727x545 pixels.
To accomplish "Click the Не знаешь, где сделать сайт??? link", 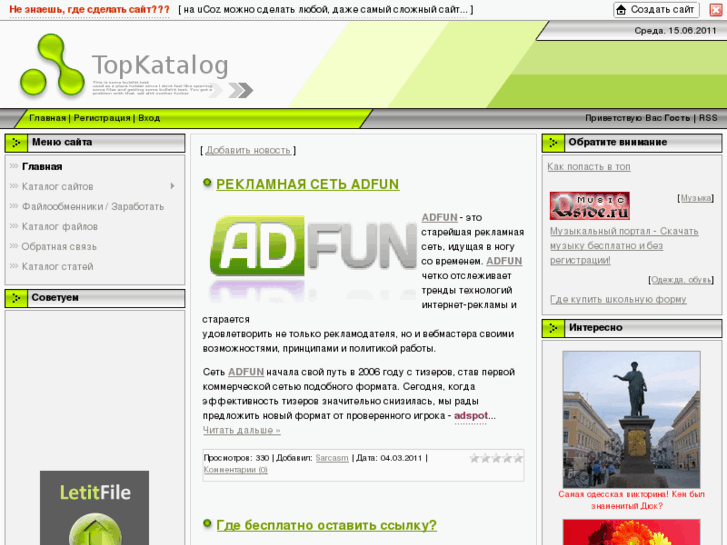I will 89,9.
